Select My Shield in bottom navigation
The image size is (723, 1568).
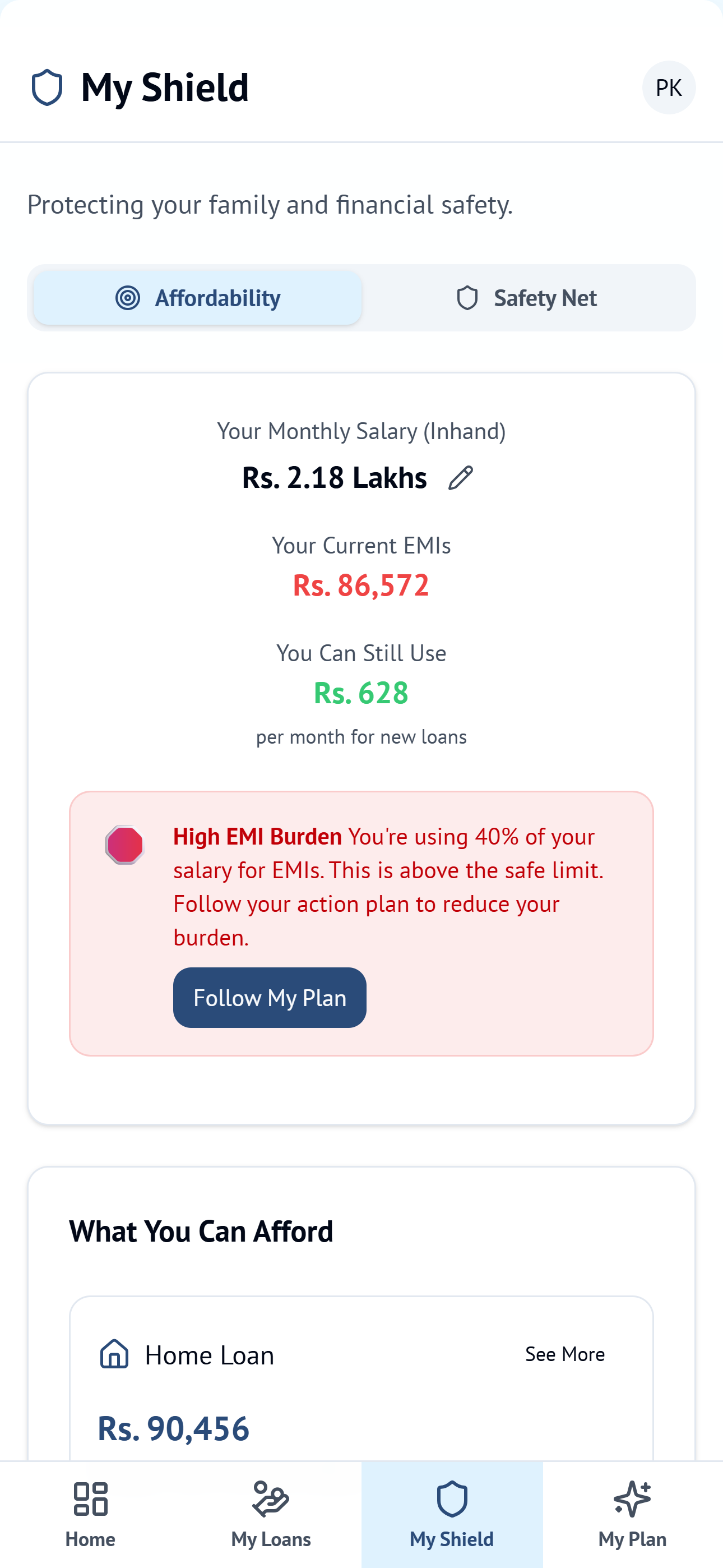[x=452, y=1516]
